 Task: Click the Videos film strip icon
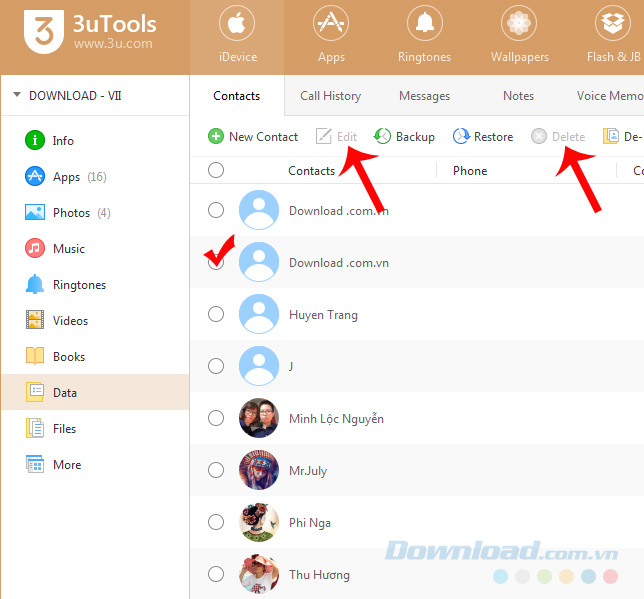coord(35,320)
